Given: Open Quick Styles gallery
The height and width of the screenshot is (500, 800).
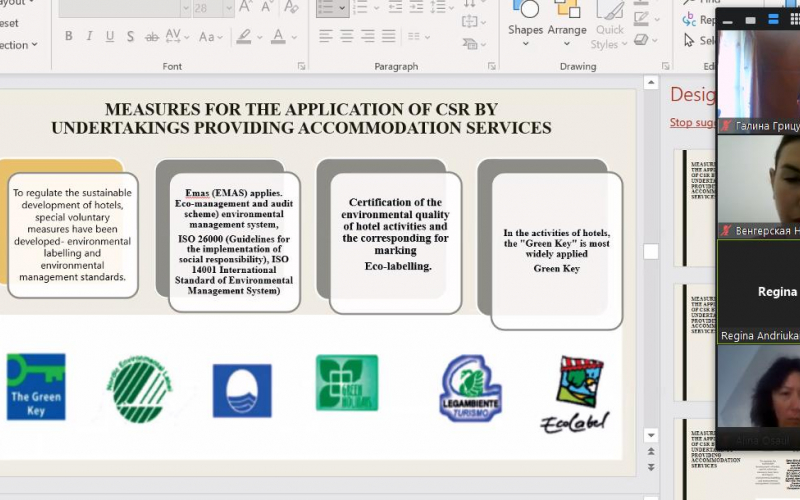Looking at the screenshot, I should tap(609, 26).
